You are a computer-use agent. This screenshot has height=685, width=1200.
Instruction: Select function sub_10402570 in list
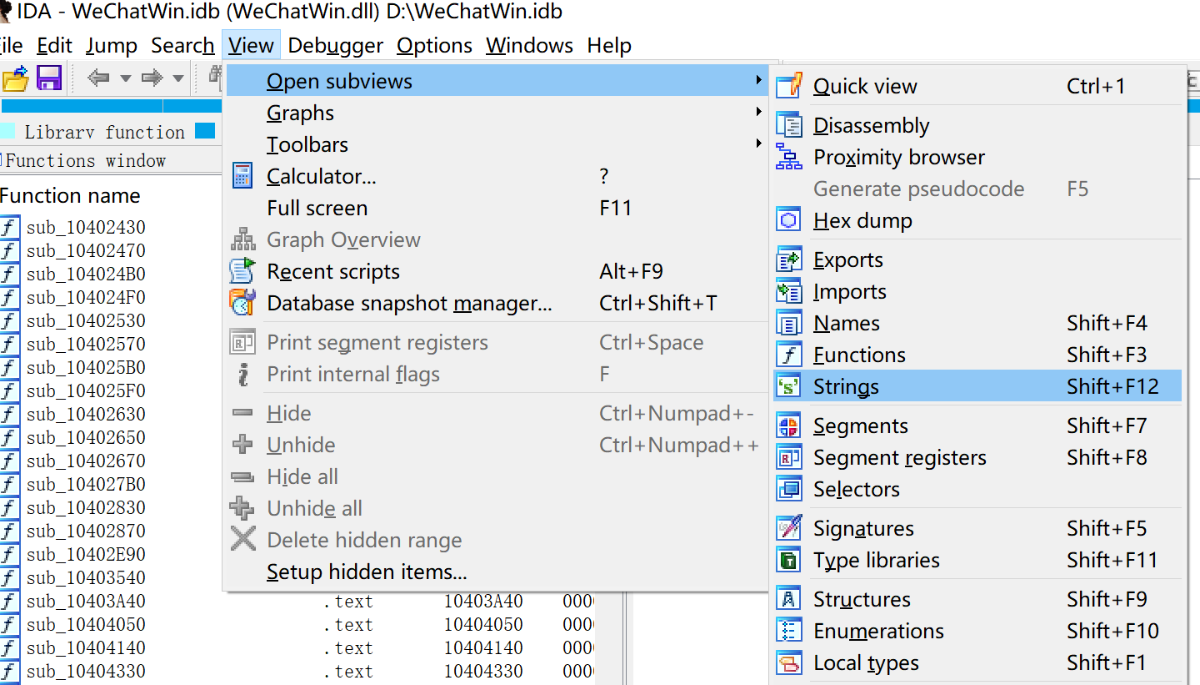click(x=86, y=344)
